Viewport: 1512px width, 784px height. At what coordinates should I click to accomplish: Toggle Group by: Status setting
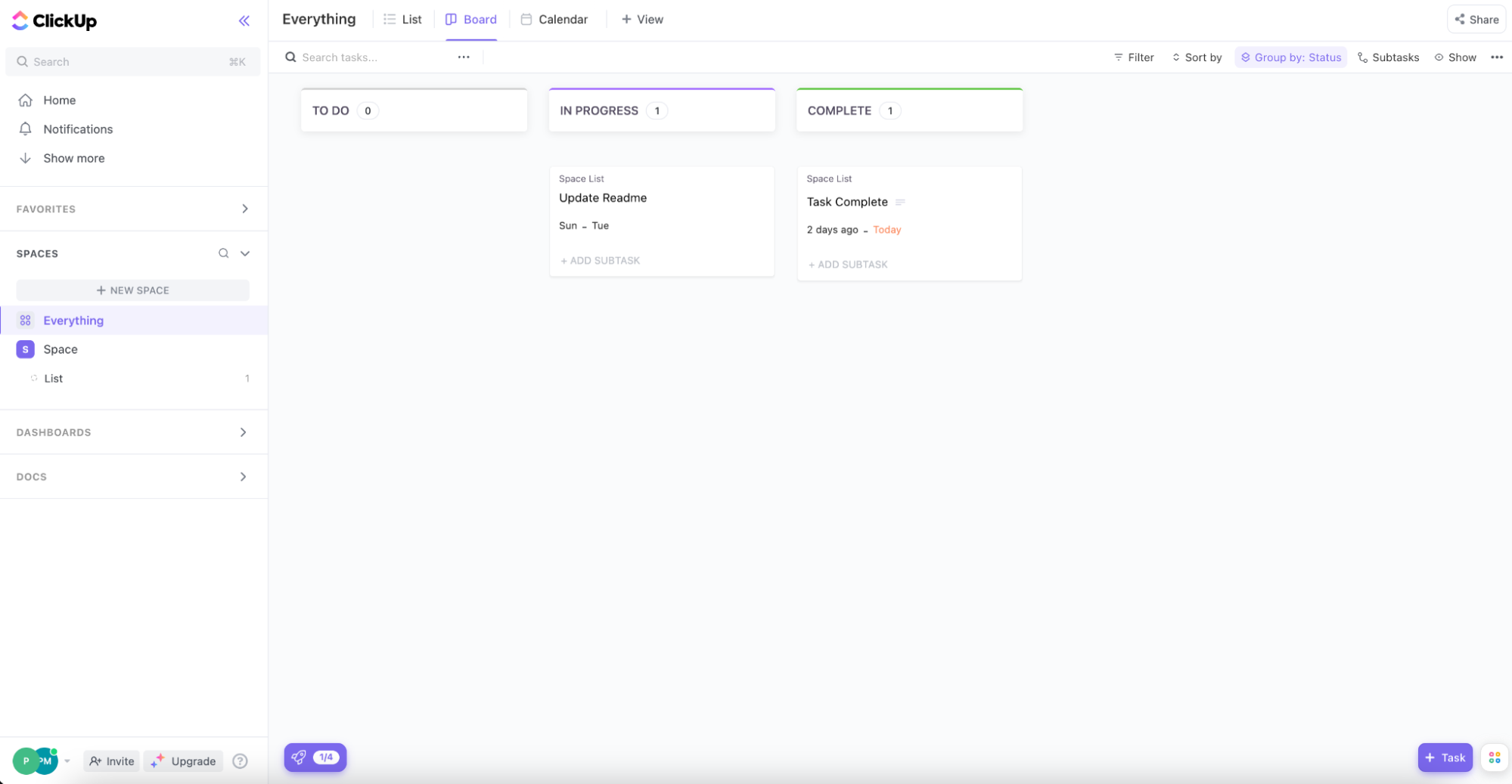click(1290, 57)
